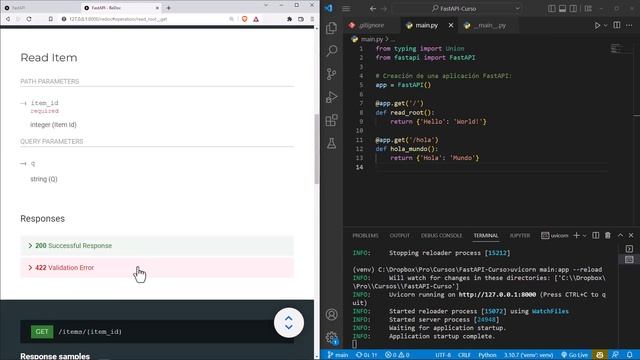Switch to the DEBUG CONSOLE panel tab
The width and height of the screenshot is (640, 360).
(441, 236)
